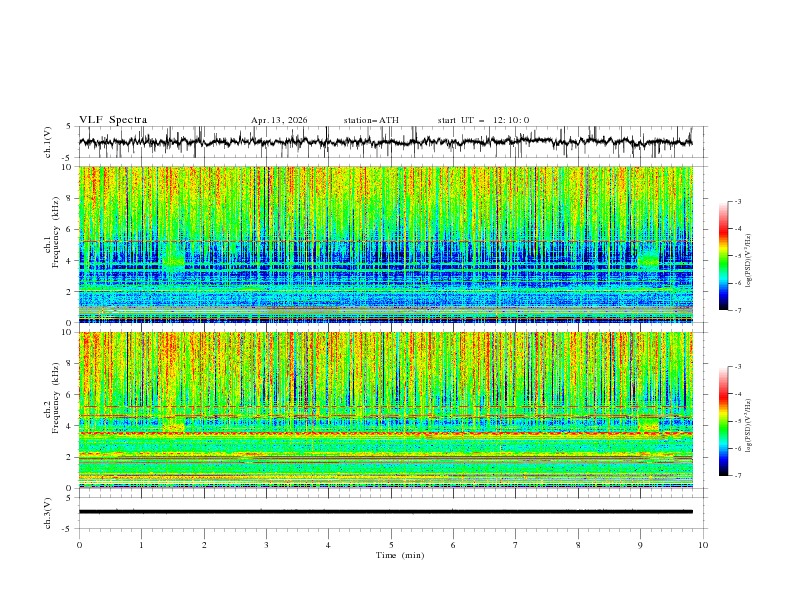Click time axis tick label "4"
Screen dimensions: 792x612
pos(328,545)
